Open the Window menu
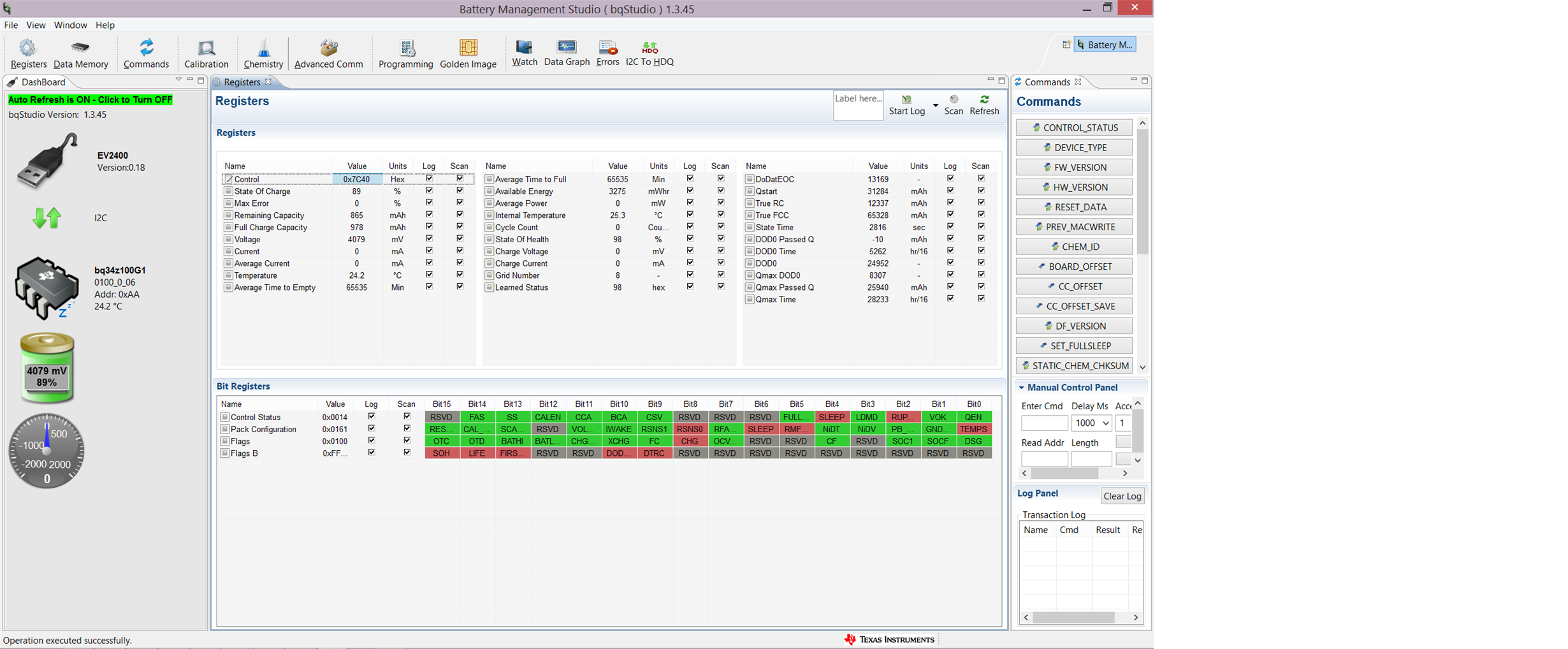 70,25
